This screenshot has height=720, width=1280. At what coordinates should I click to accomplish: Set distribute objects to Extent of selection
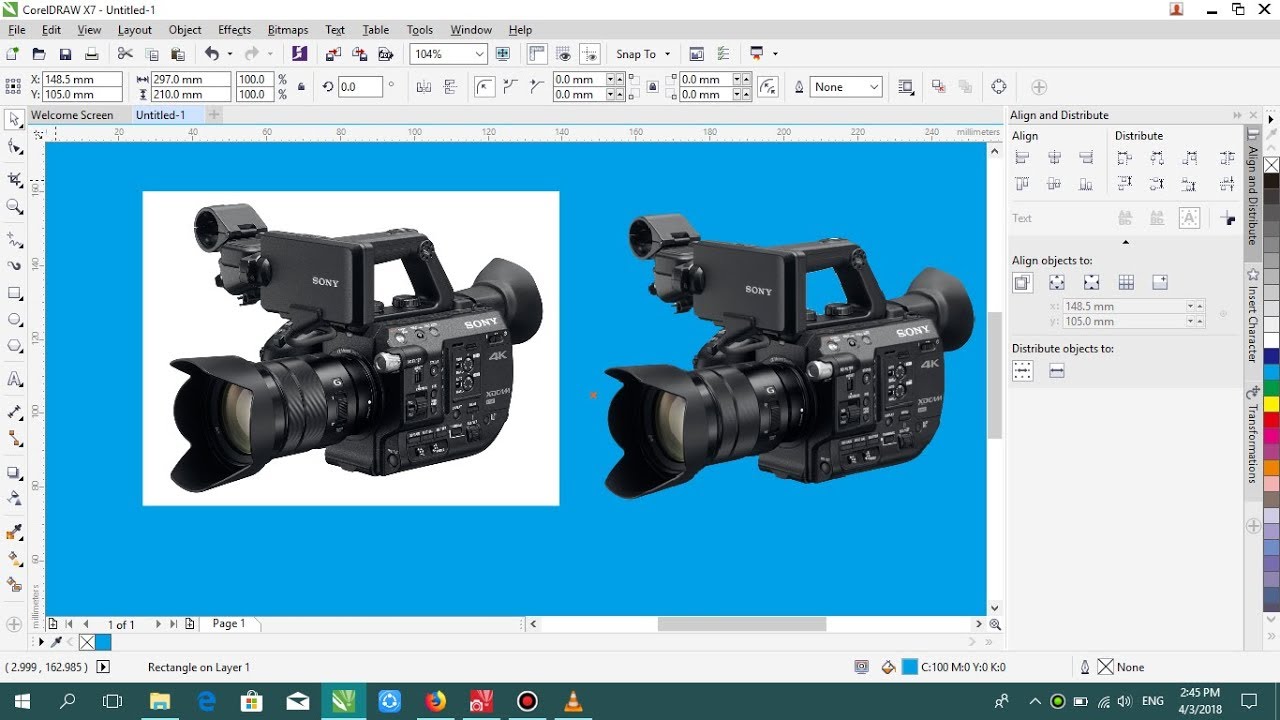tap(1022, 371)
